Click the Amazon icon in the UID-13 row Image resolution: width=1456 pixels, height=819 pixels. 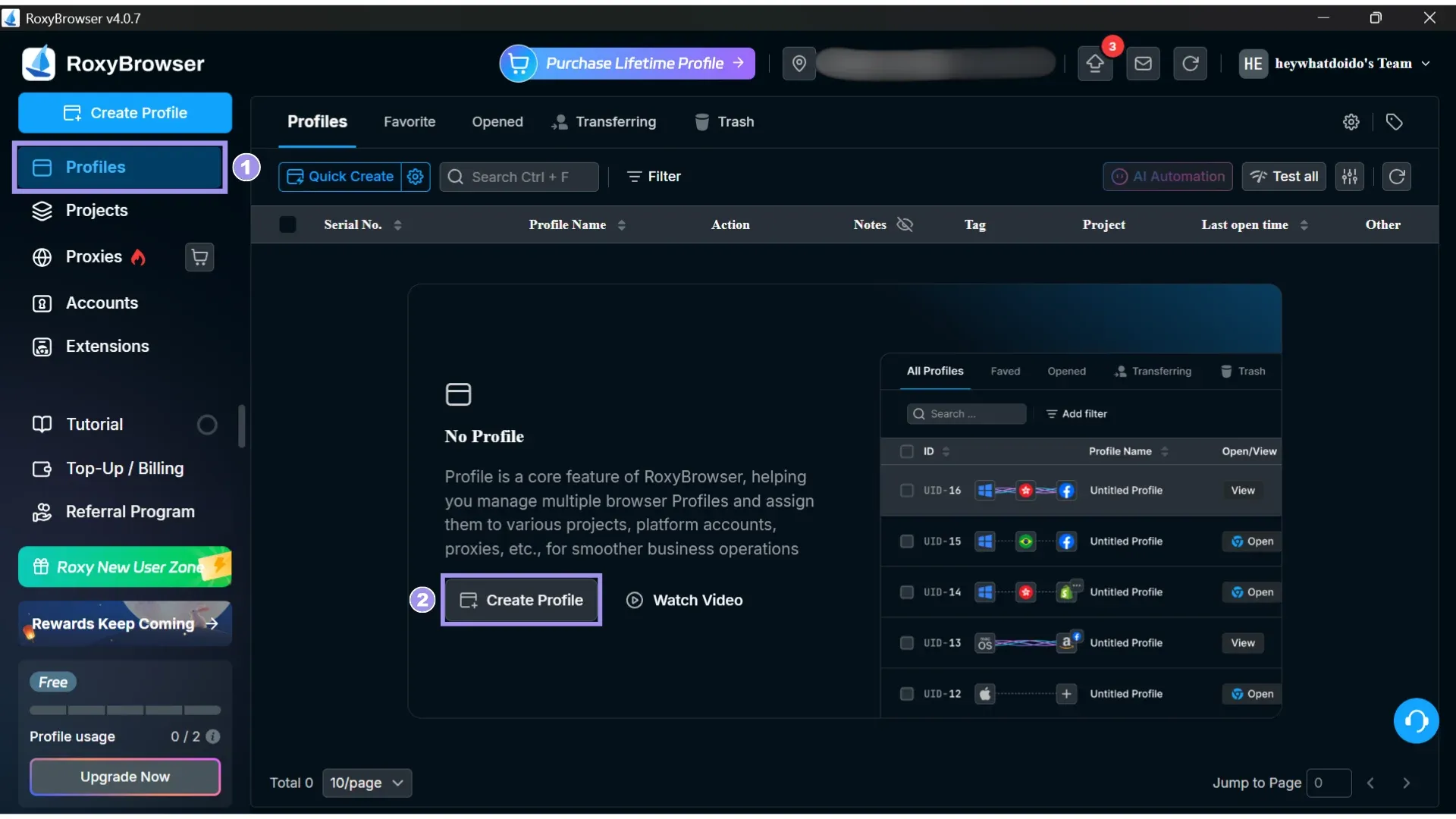point(1067,643)
